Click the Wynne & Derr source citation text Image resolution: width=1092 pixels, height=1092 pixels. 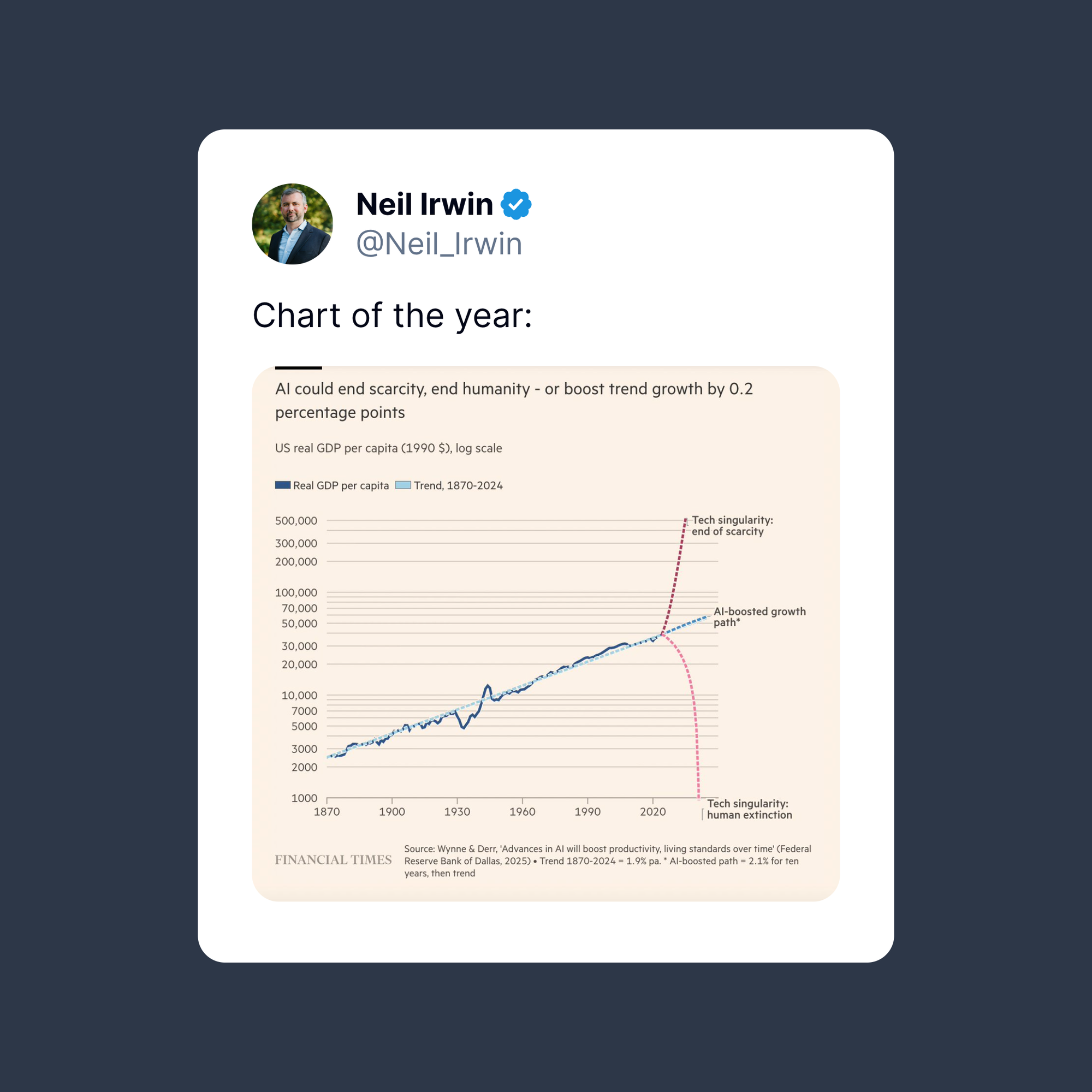pos(608,861)
